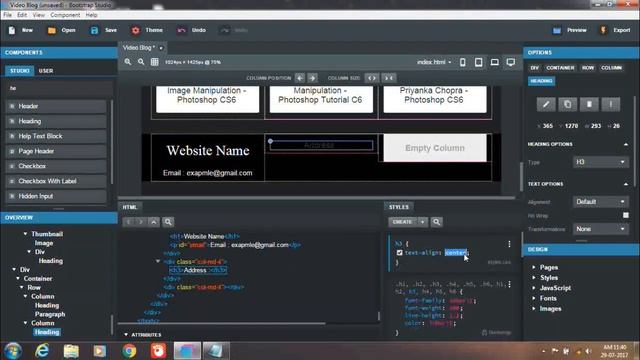This screenshot has width=640, height=360.
Task: Zoom out on the stage
Action: click(x=141, y=62)
